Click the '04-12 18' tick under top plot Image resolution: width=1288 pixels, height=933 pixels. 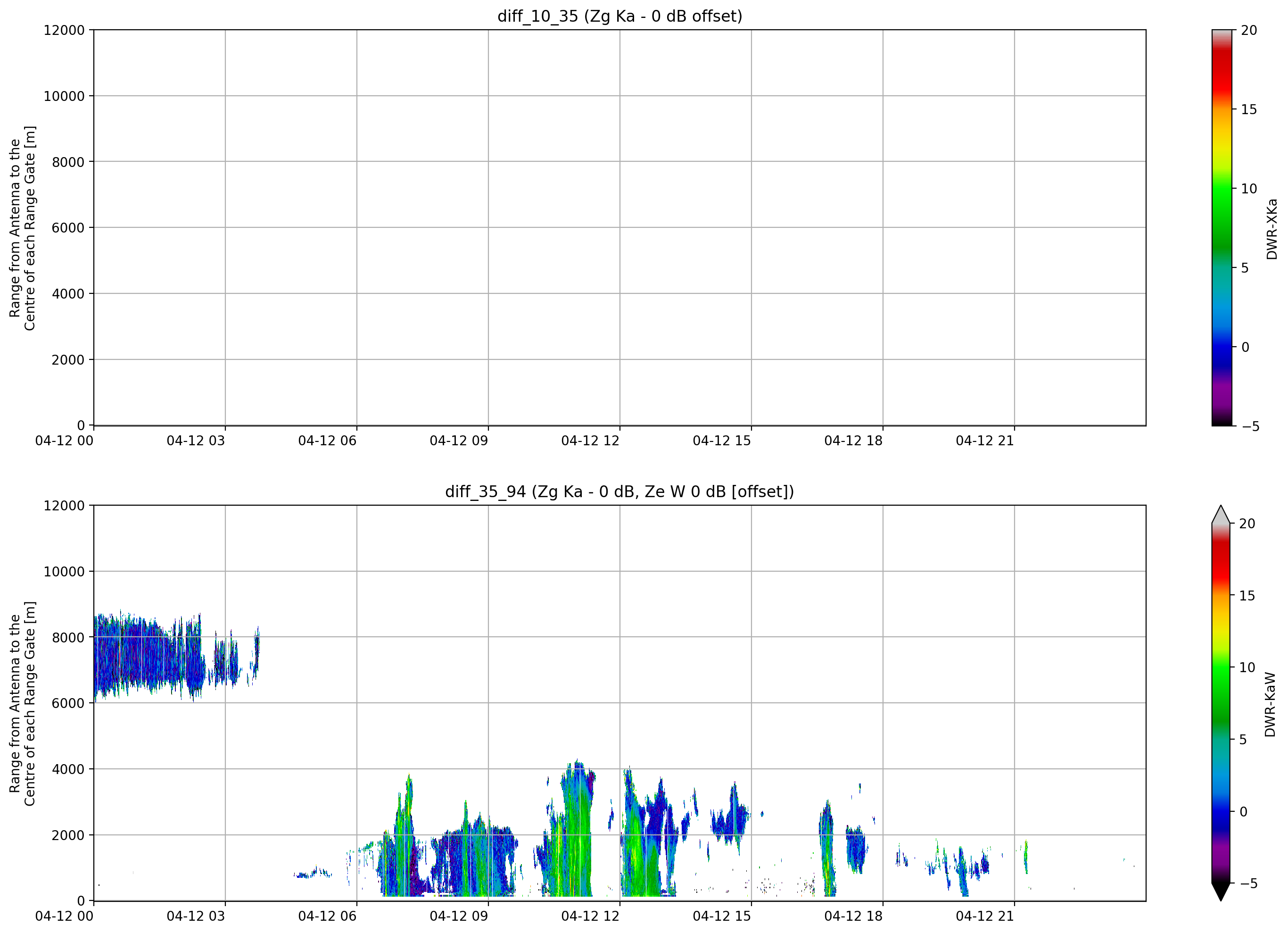(853, 441)
